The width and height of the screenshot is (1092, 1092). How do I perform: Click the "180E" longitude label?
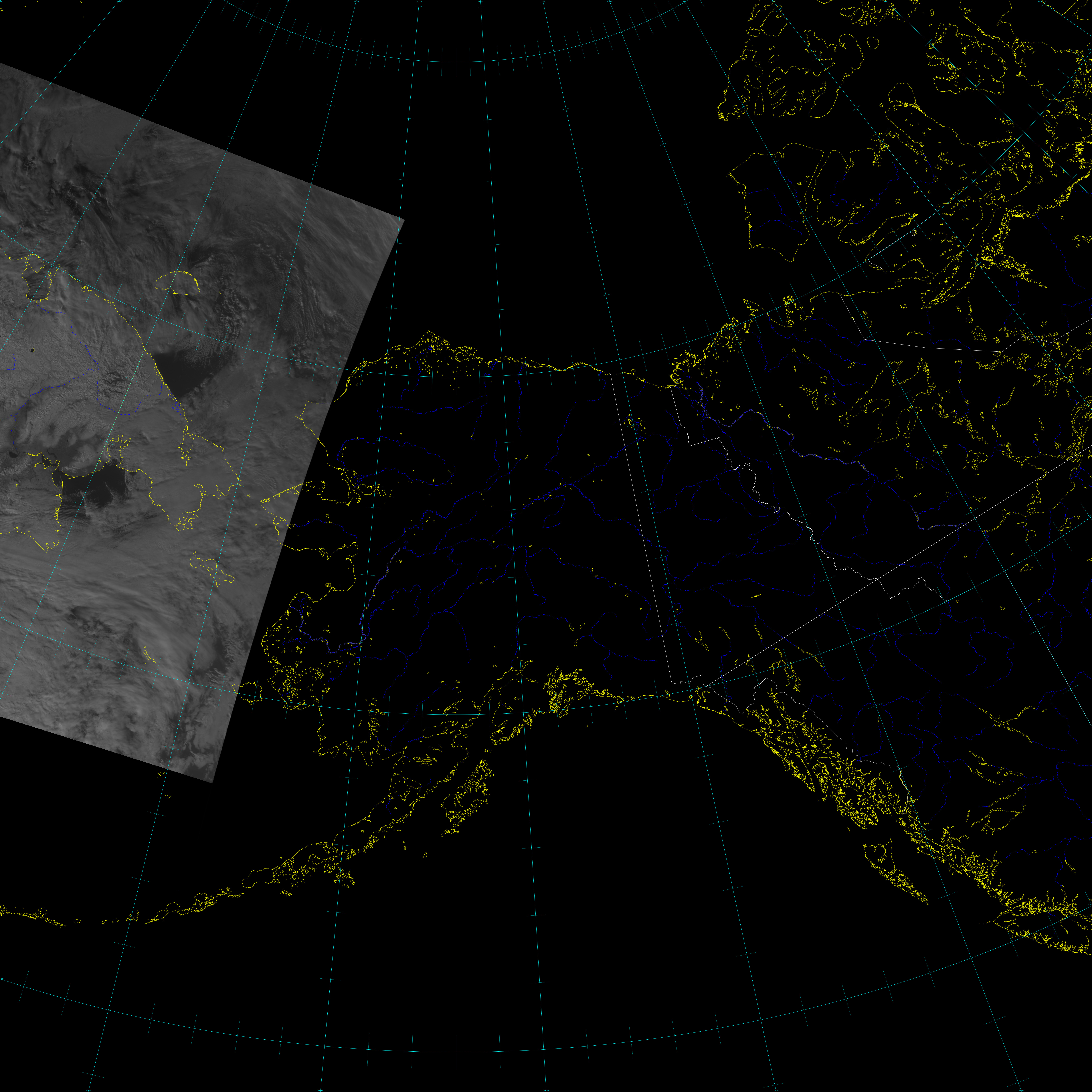click(288, 2)
